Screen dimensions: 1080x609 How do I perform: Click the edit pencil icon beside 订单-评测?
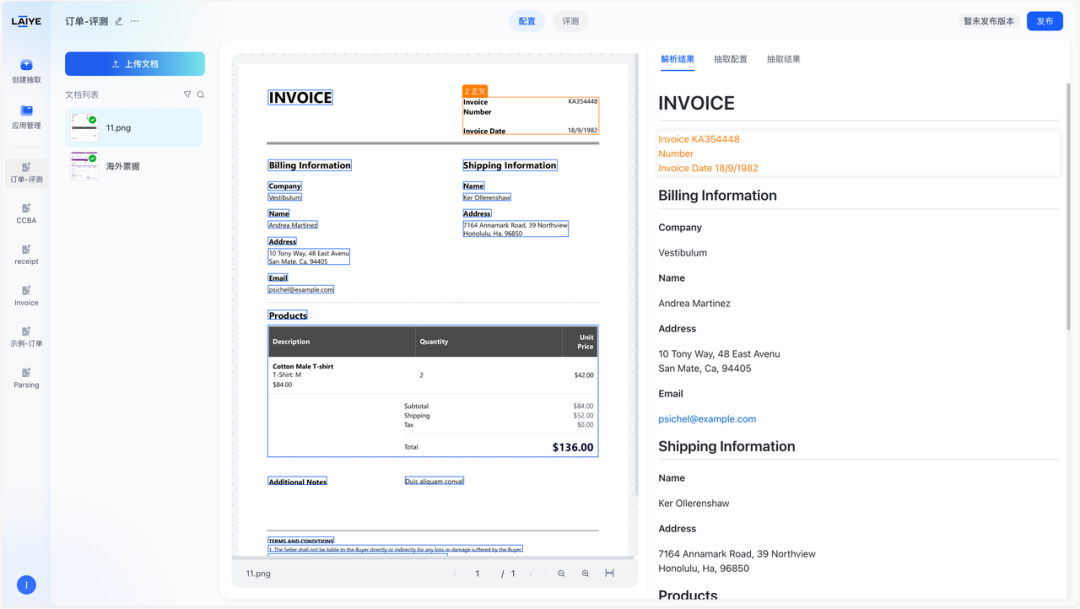(120, 21)
